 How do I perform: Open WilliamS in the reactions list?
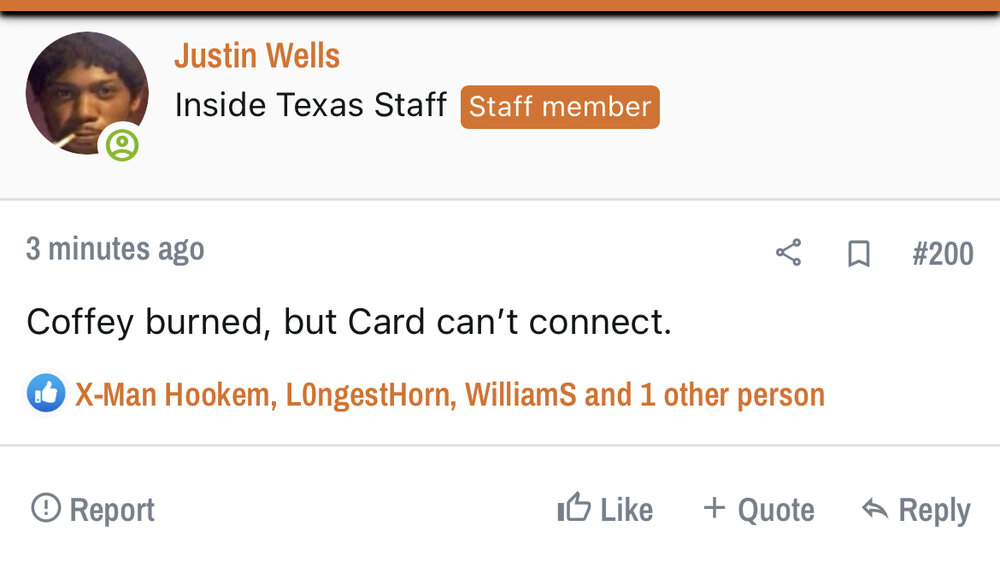[520, 395]
